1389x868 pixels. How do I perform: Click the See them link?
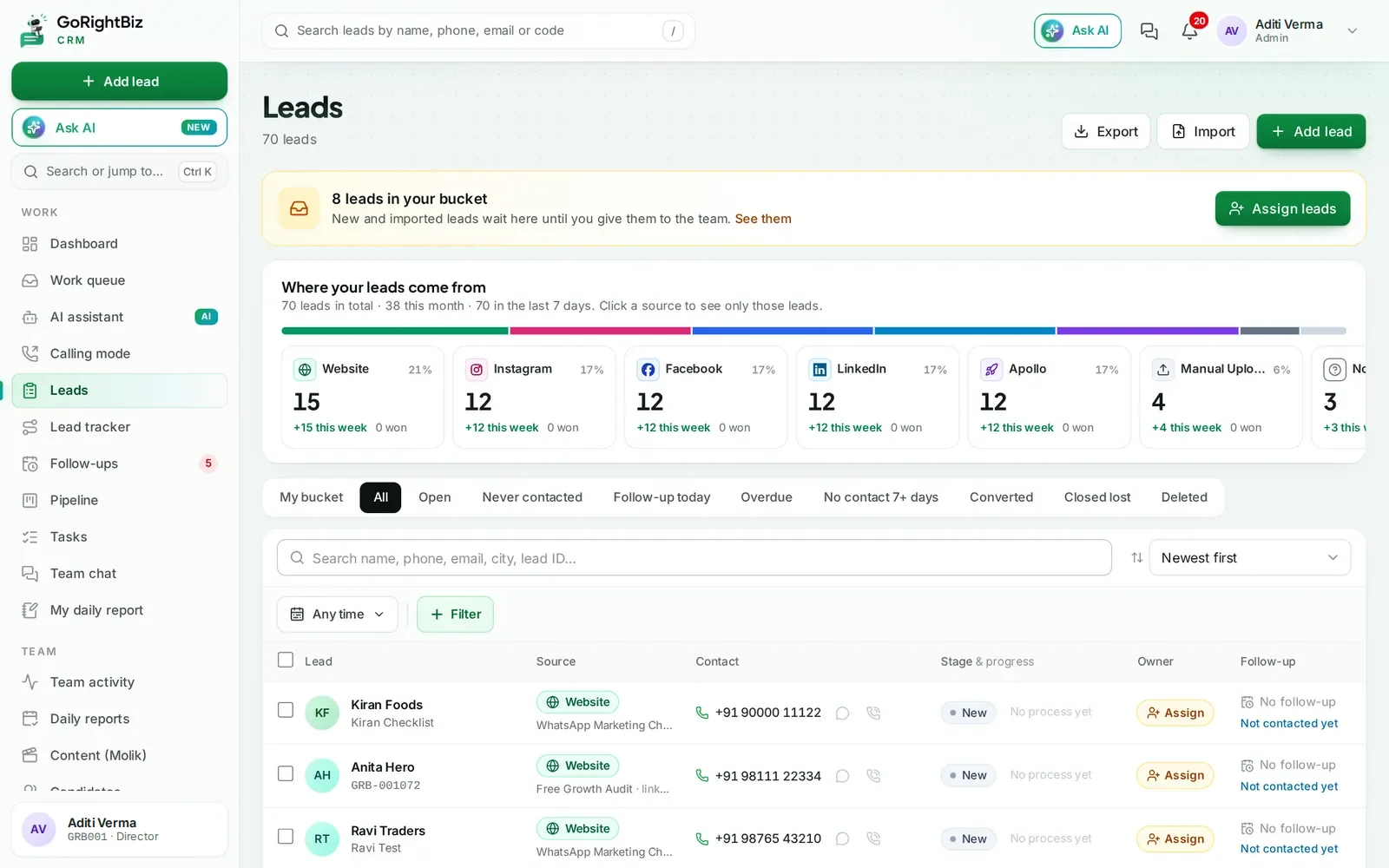[763, 219]
